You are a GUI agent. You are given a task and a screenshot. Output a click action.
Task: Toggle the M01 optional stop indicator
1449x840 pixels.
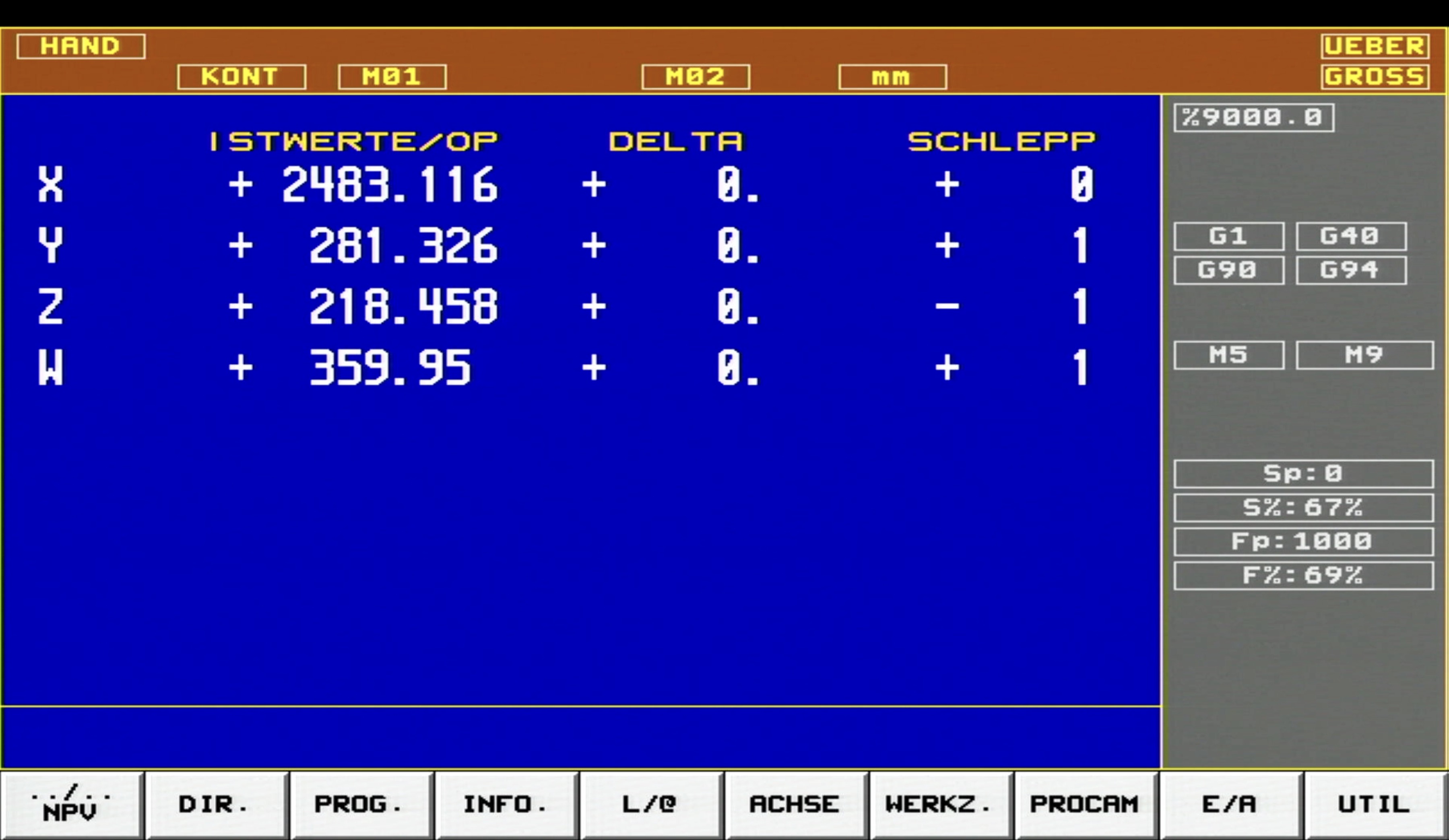point(392,77)
